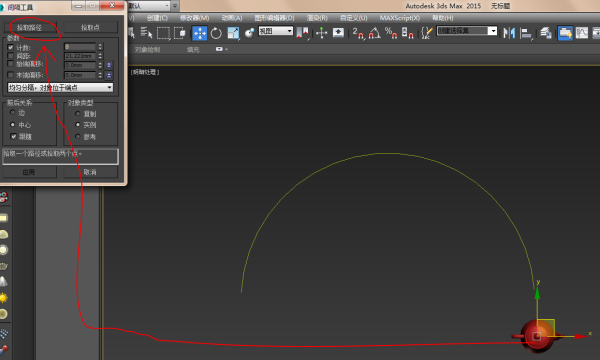The image size is (600, 360).
Task: Click the 应用 (Apply) button in Spacing Tool
Action: tap(29, 172)
